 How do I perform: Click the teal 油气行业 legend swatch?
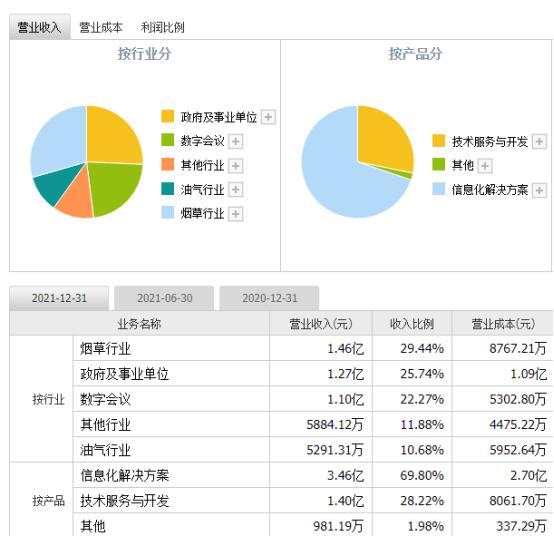[167, 188]
